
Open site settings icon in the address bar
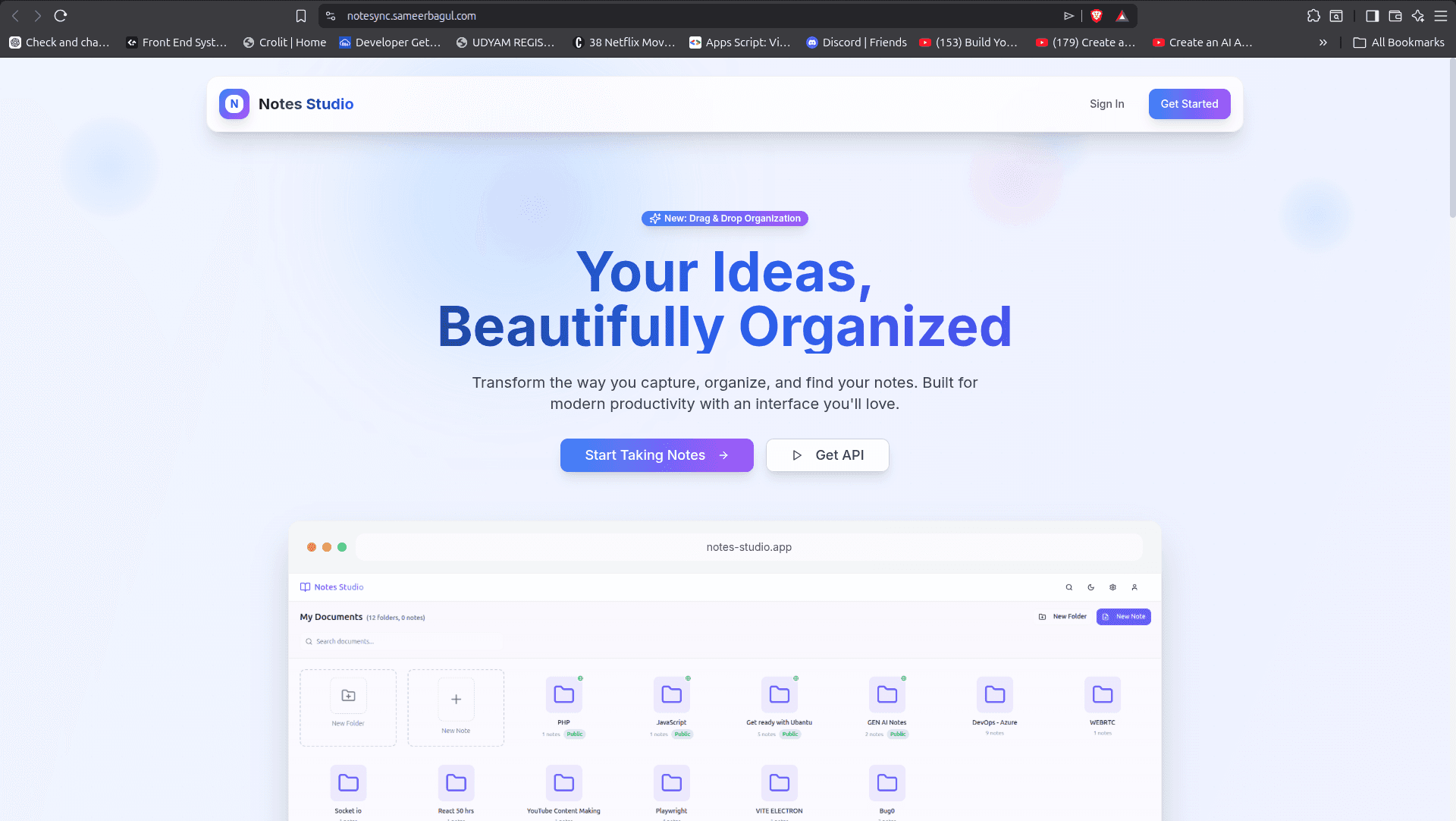tap(331, 15)
